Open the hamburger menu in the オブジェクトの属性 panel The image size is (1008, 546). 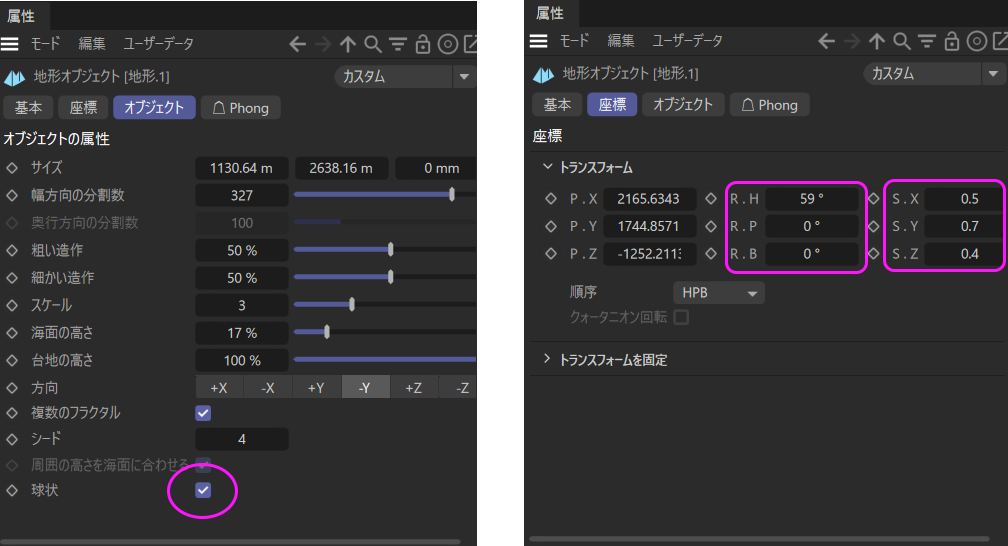(10, 44)
